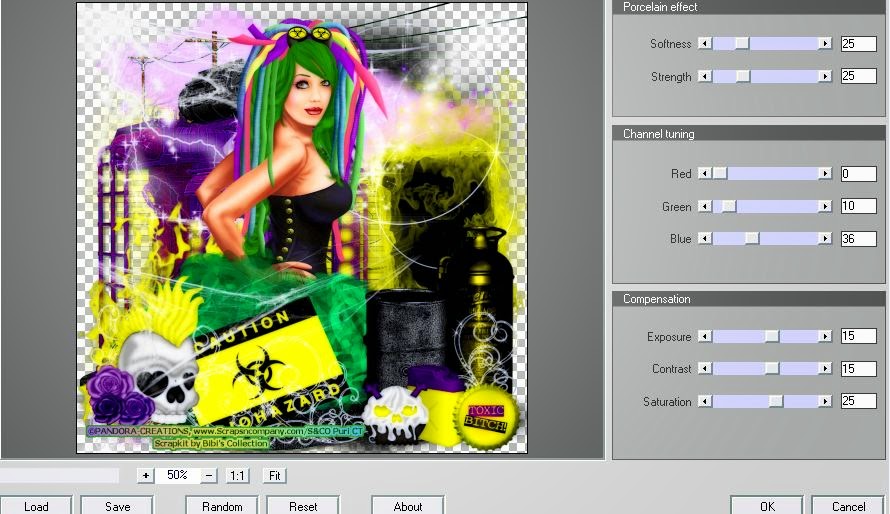The height and width of the screenshot is (514, 890).
Task: Click the Saturation slider left arrow
Action: coord(705,402)
